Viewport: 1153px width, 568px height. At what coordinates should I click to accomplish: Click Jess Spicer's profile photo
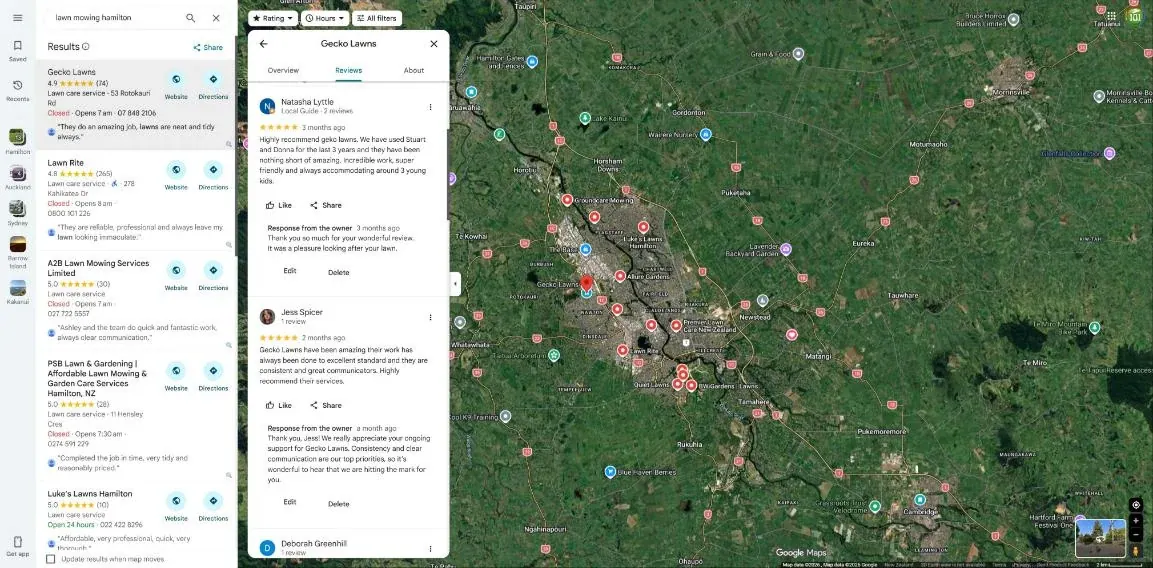click(x=268, y=316)
